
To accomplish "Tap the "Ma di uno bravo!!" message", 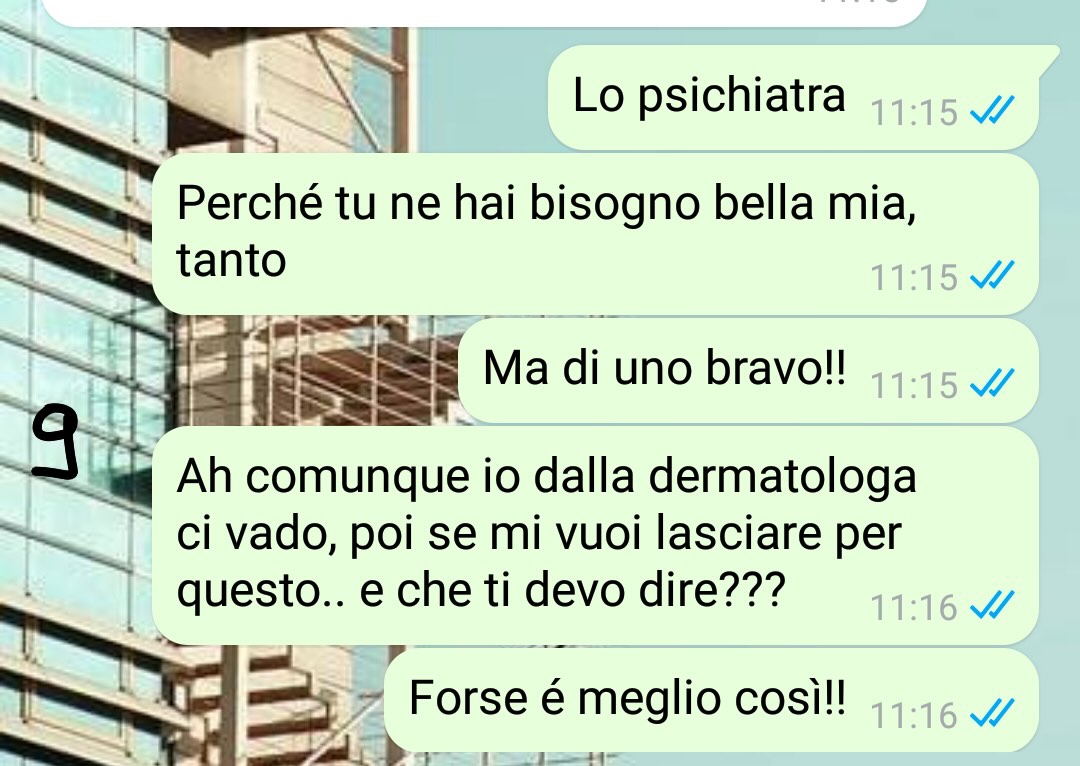I will 748,371.
